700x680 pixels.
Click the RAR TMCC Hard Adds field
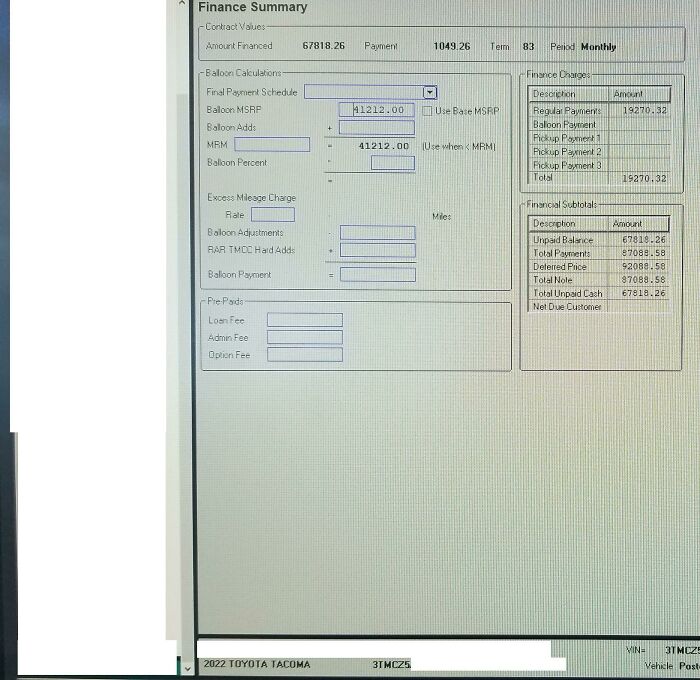[377, 250]
